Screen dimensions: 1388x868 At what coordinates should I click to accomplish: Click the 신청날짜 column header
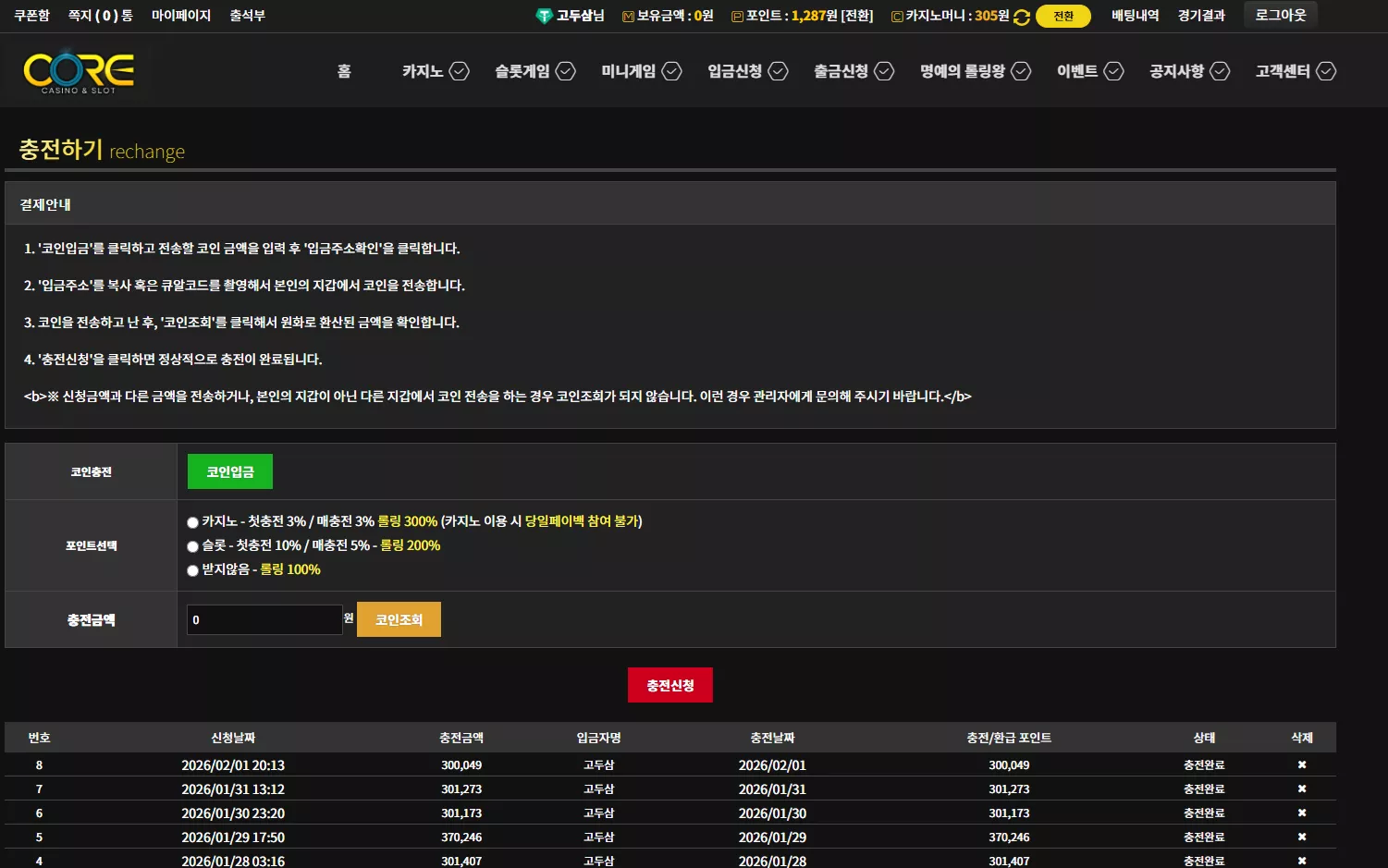233,738
